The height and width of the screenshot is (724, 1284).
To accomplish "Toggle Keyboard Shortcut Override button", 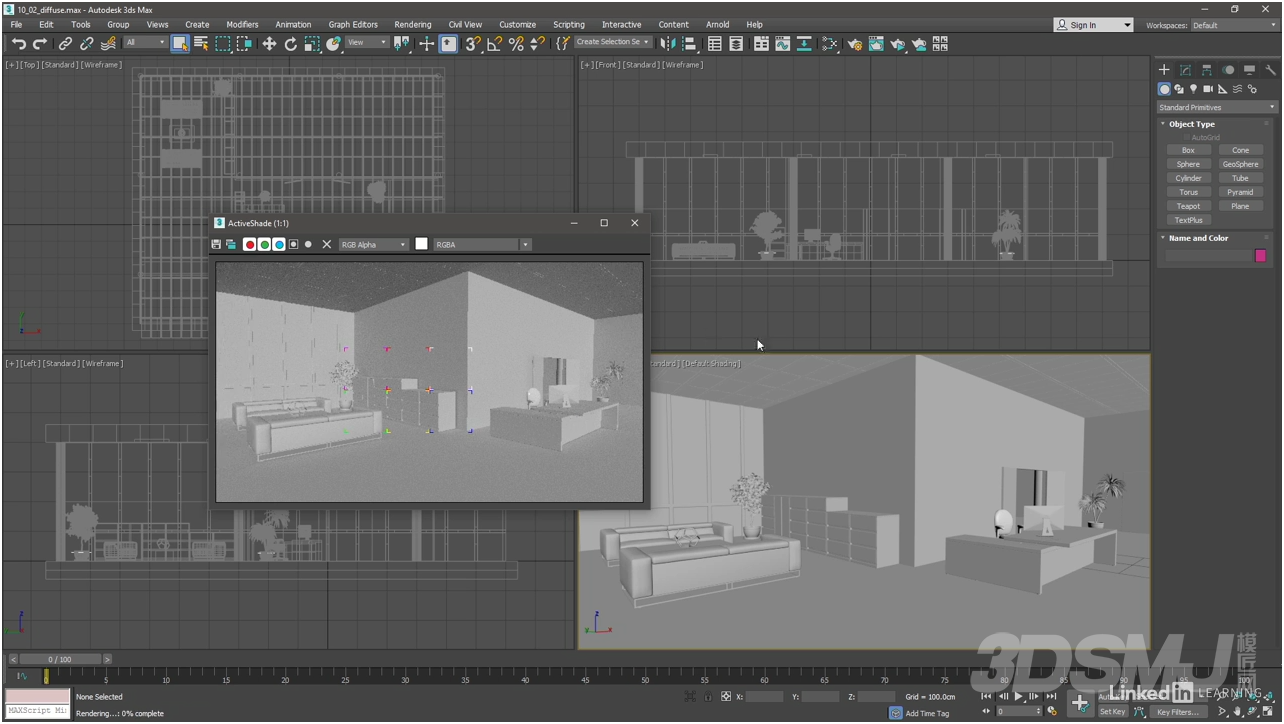I will coord(449,44).
